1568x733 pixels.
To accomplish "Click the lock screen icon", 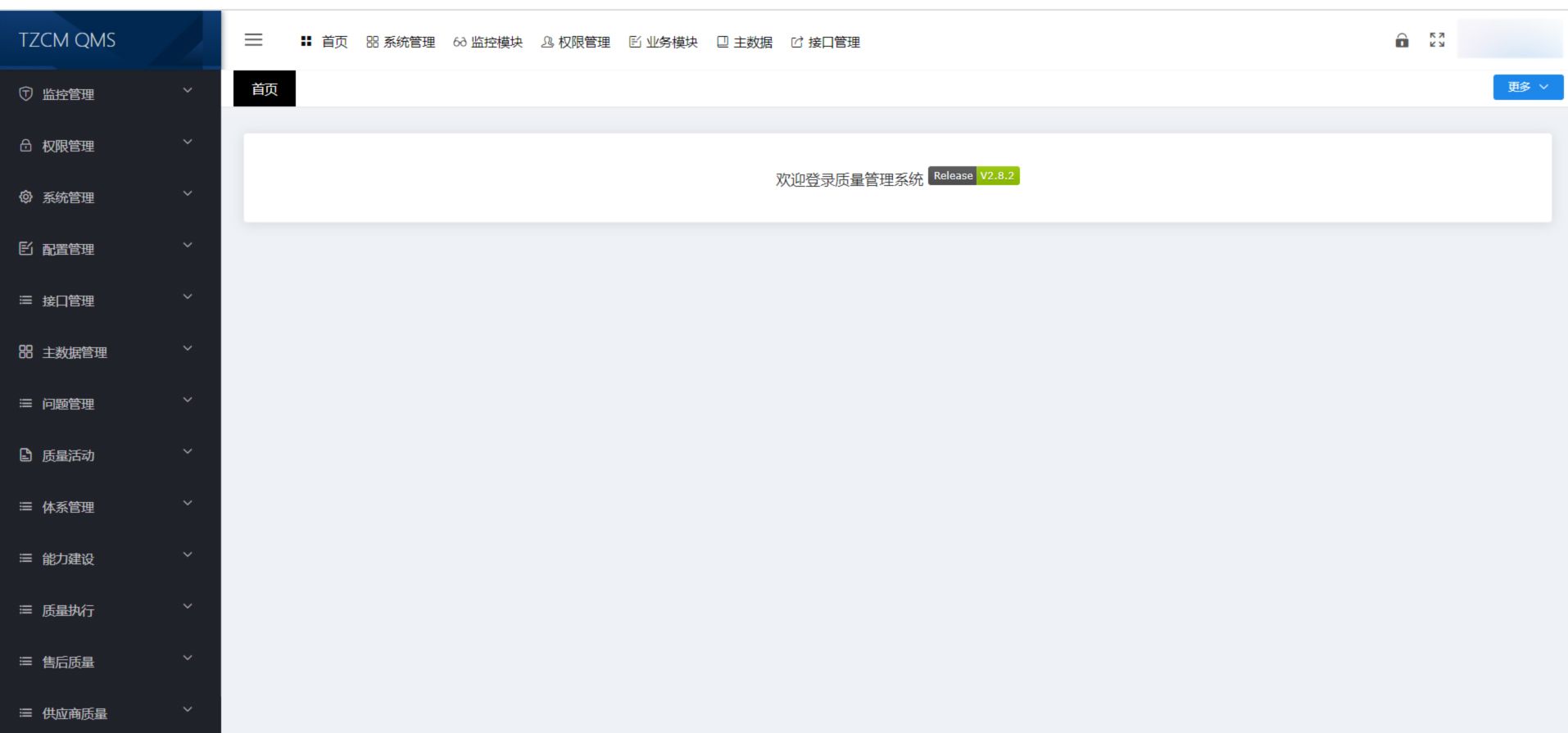I will click(1402, 41).
